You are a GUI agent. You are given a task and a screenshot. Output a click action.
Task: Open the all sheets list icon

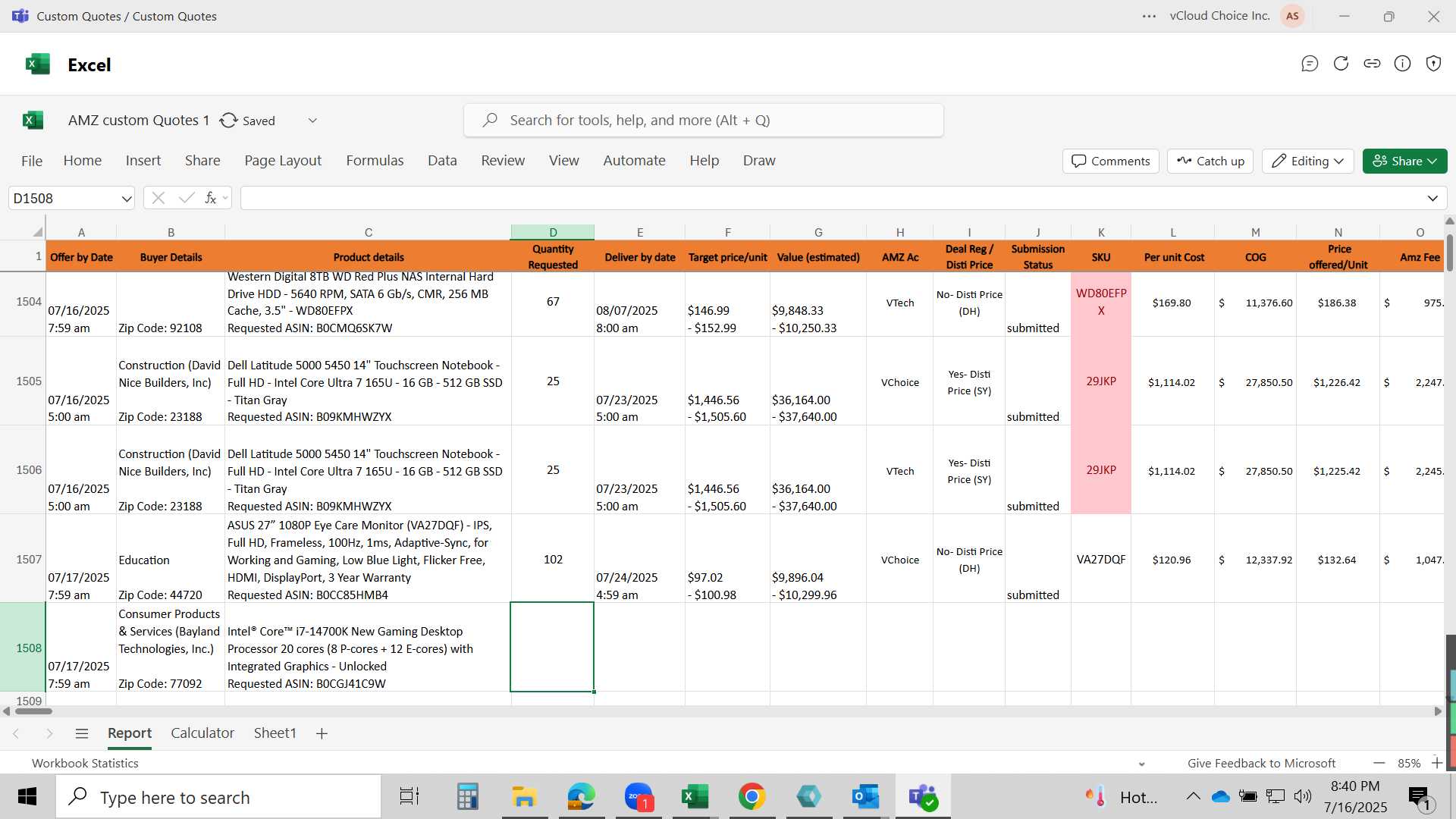[x=82, y=733]
